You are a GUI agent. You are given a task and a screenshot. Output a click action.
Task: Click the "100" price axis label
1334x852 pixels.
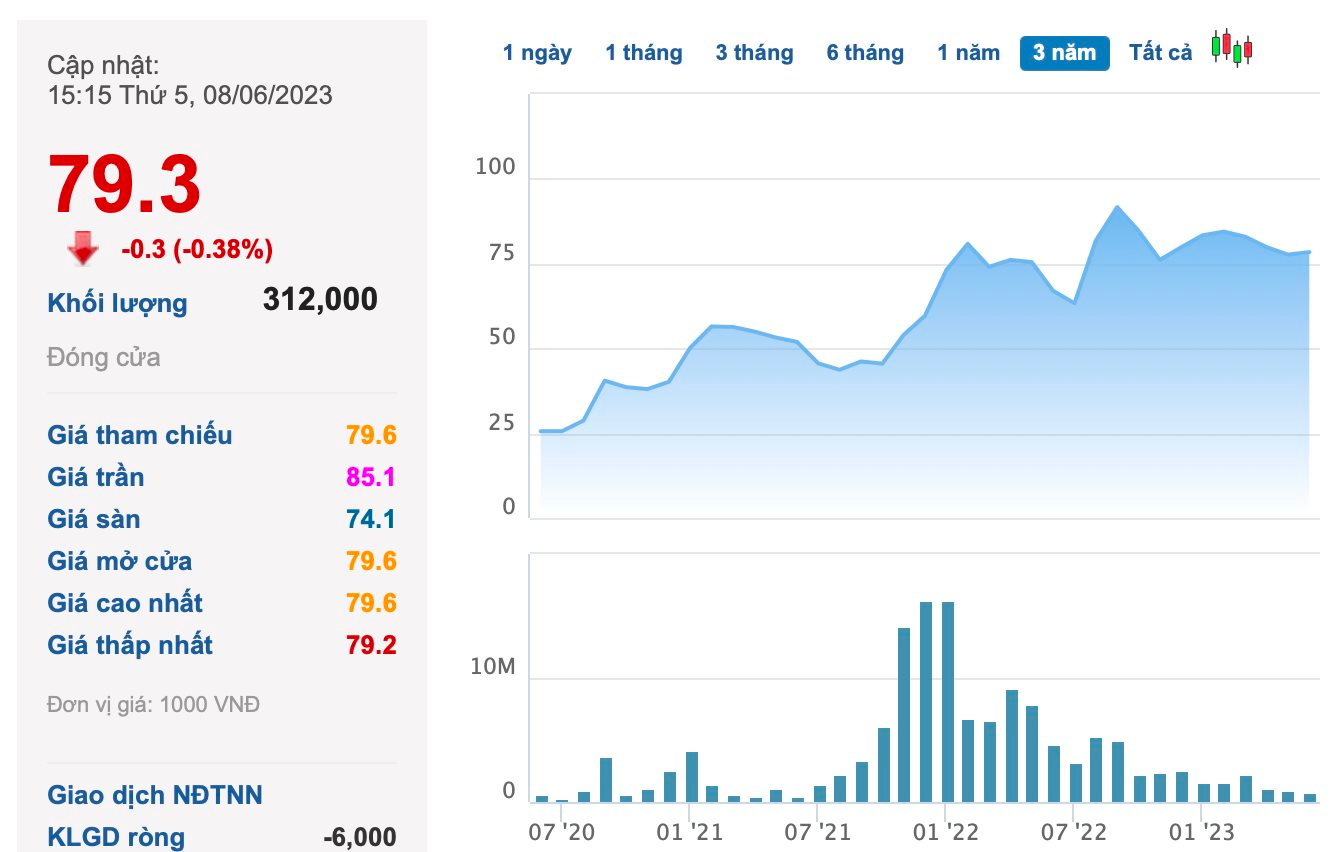[x=495, y=167]
